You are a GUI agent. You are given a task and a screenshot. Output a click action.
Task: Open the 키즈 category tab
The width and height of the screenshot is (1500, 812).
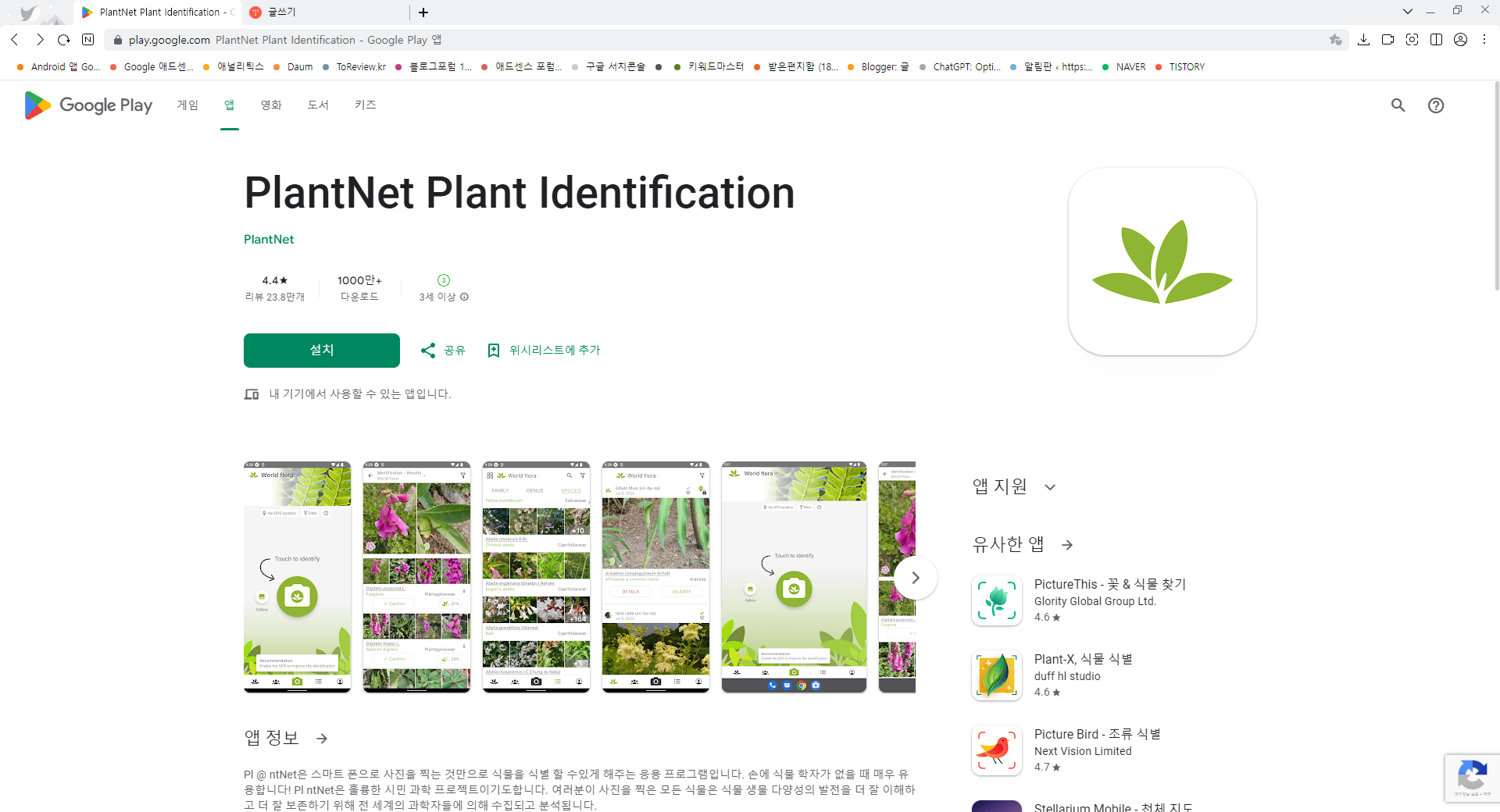[x=364, y=105]
